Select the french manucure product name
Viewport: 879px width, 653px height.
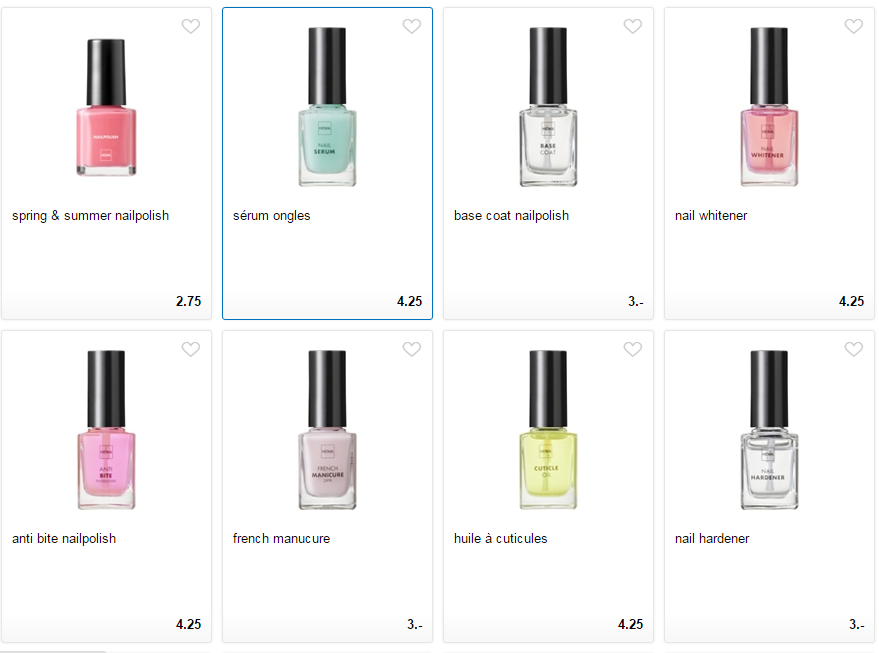(281, 539)
